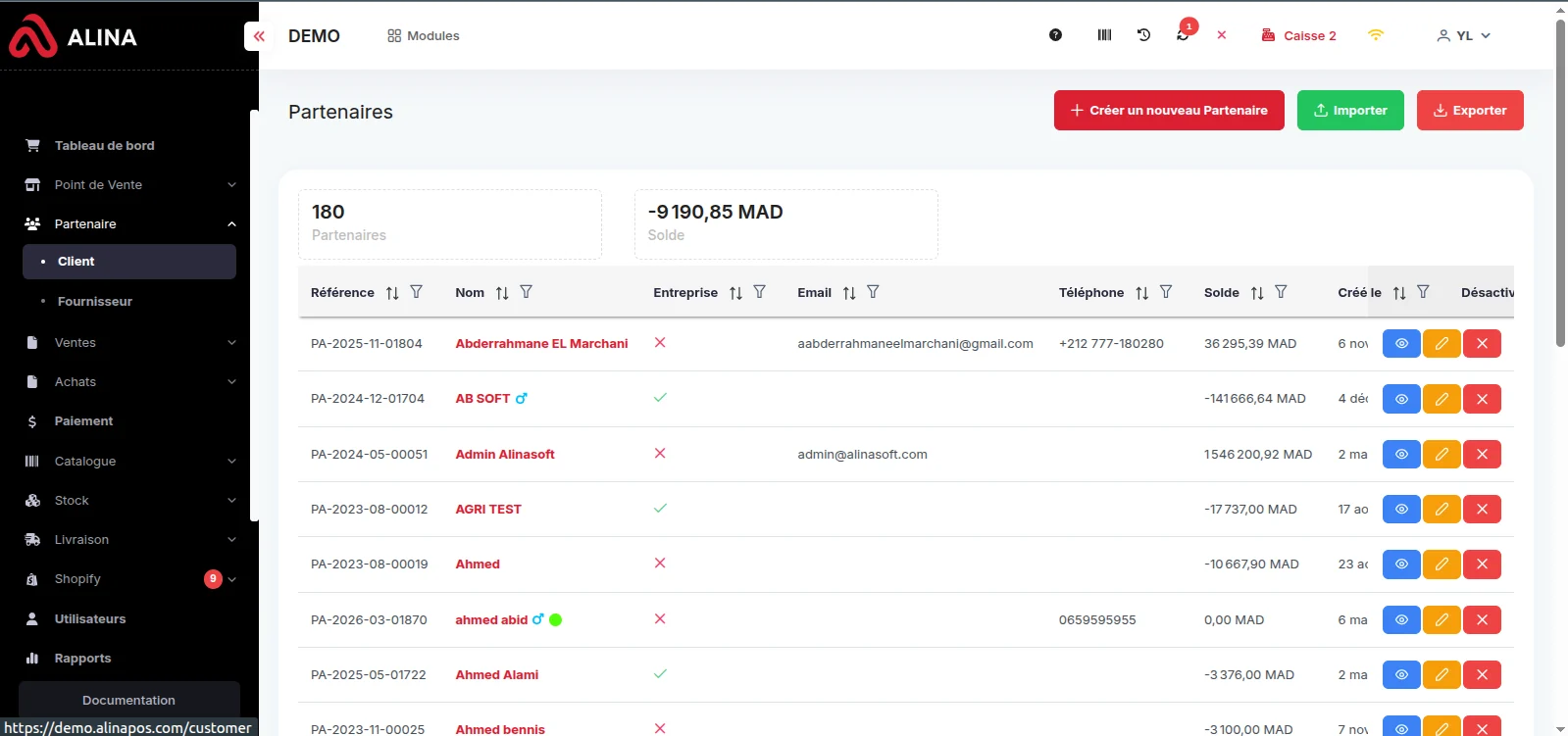Filter the Entreprise column
The image size is (1568, 736).
[x=760, y=292]
